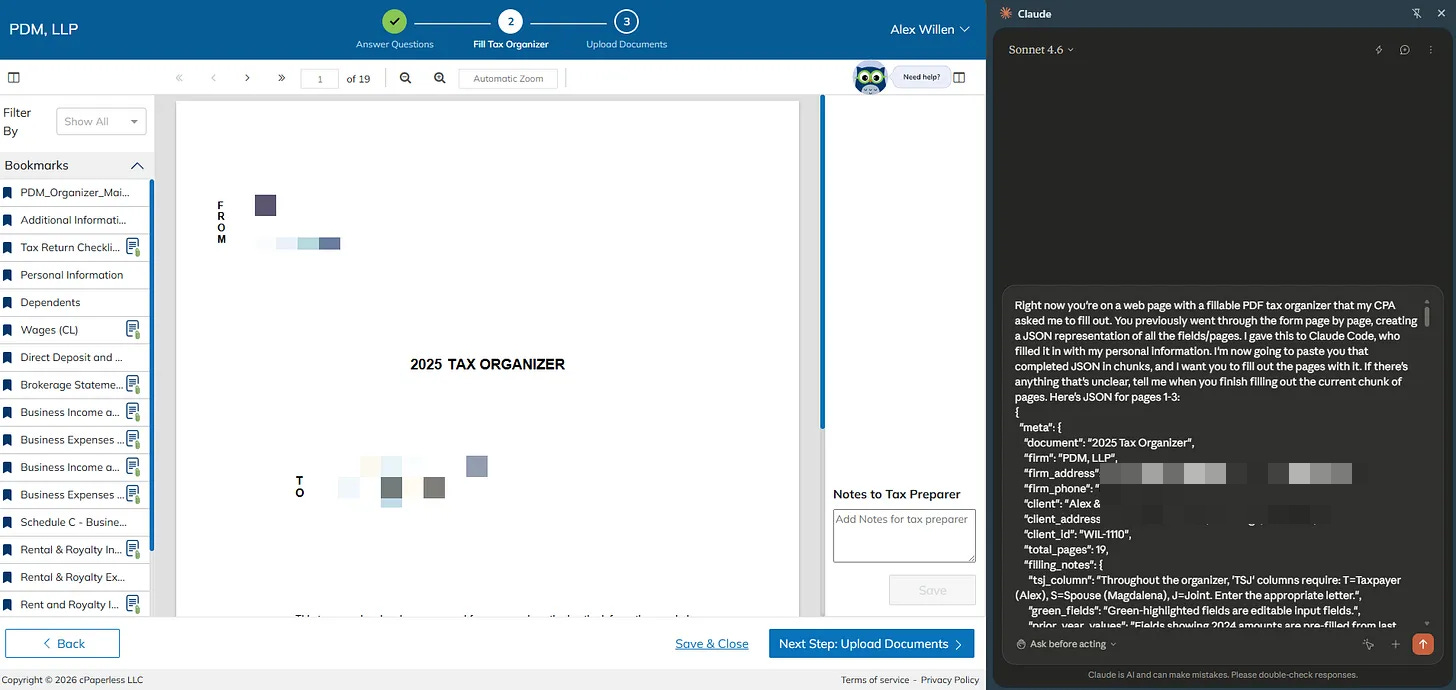
Task: Open Rental & Royalty Income document icon
Action: pyautogui.click(x=133, y=549)
